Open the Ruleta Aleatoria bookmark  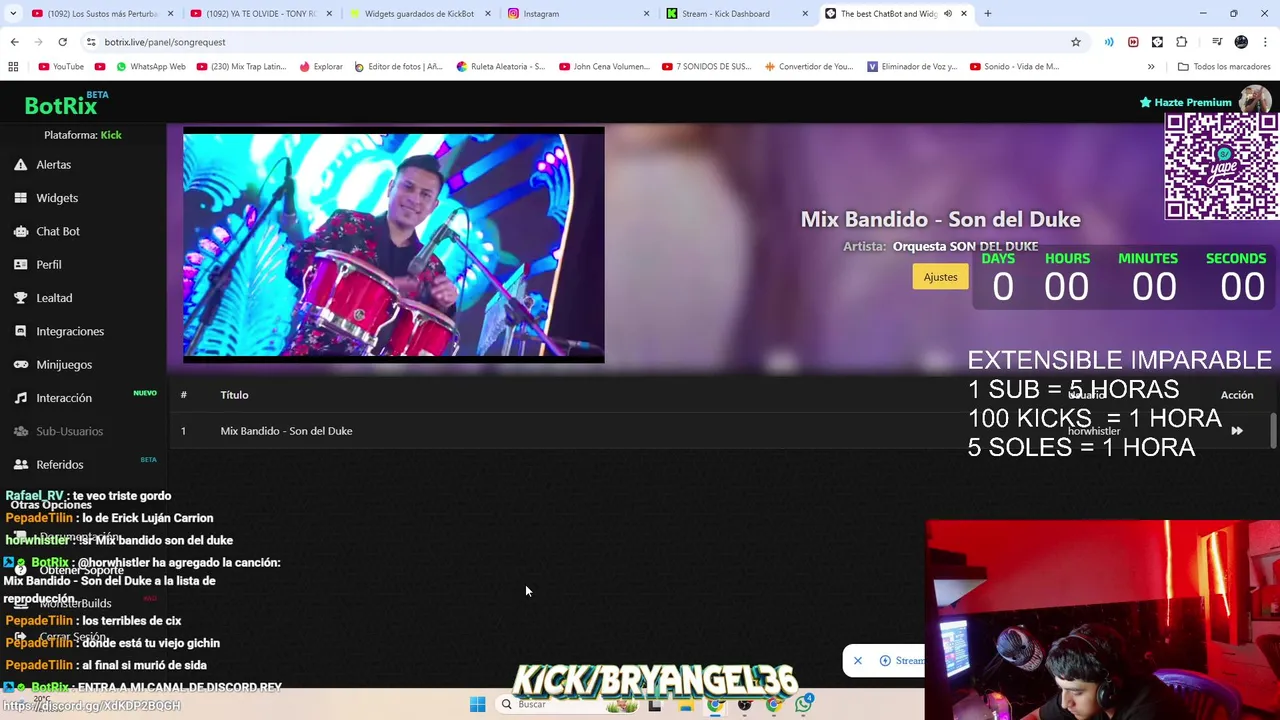[x=500, y=67]
